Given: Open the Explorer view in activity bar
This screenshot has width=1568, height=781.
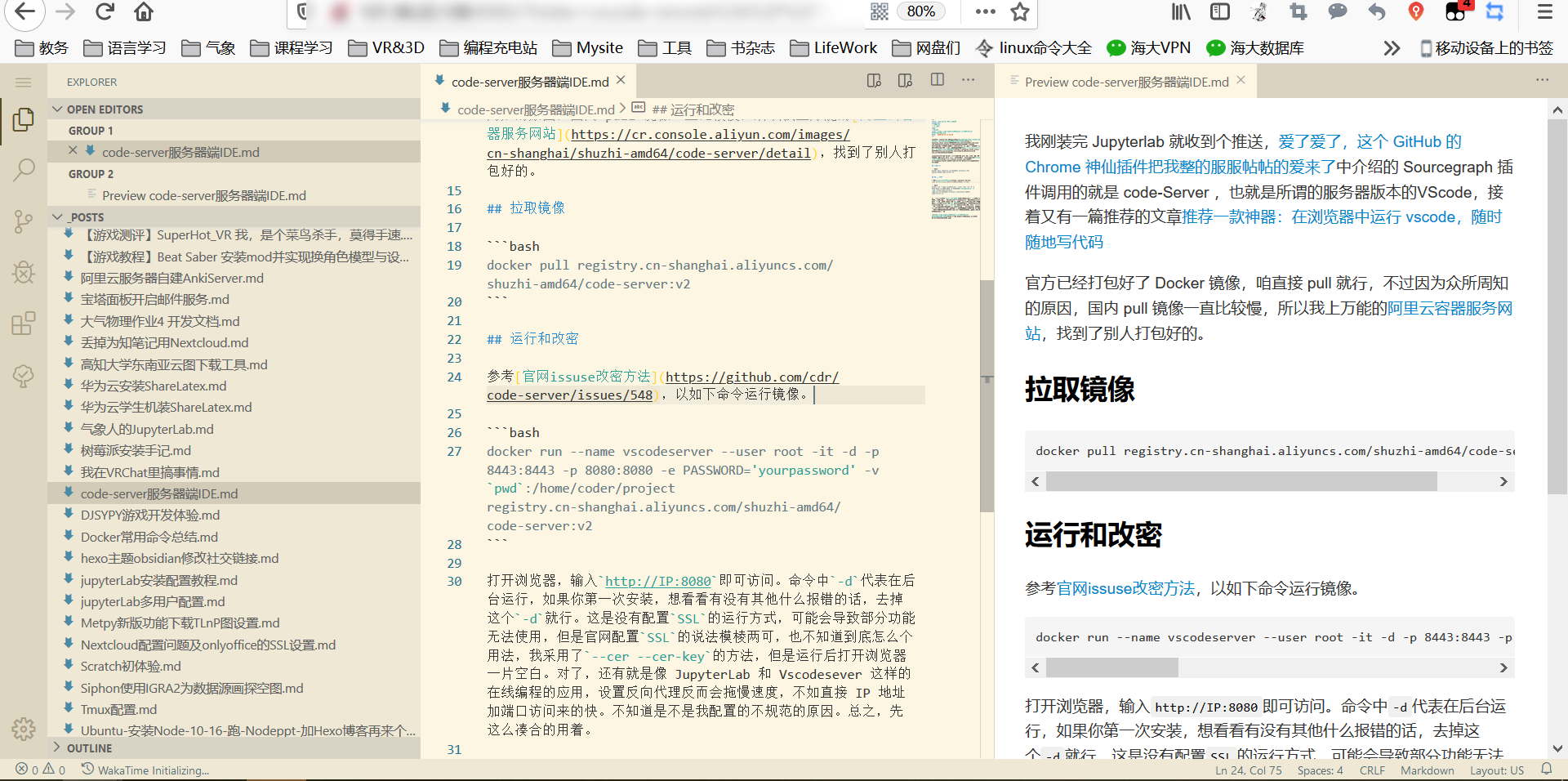Looking at the screenshot, I should pyautogui.click(x=24, y=120).
